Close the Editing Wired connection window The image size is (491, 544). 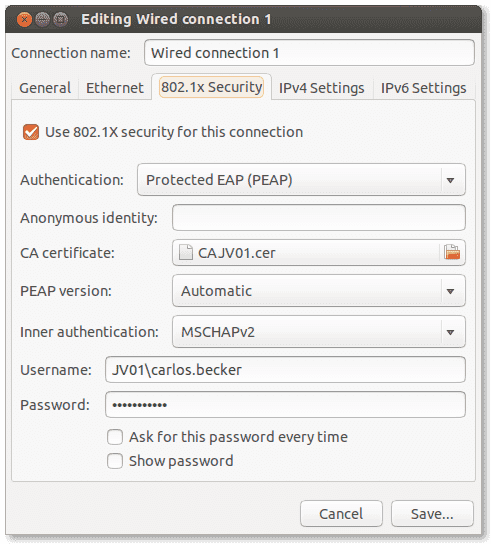click(24, 19)
